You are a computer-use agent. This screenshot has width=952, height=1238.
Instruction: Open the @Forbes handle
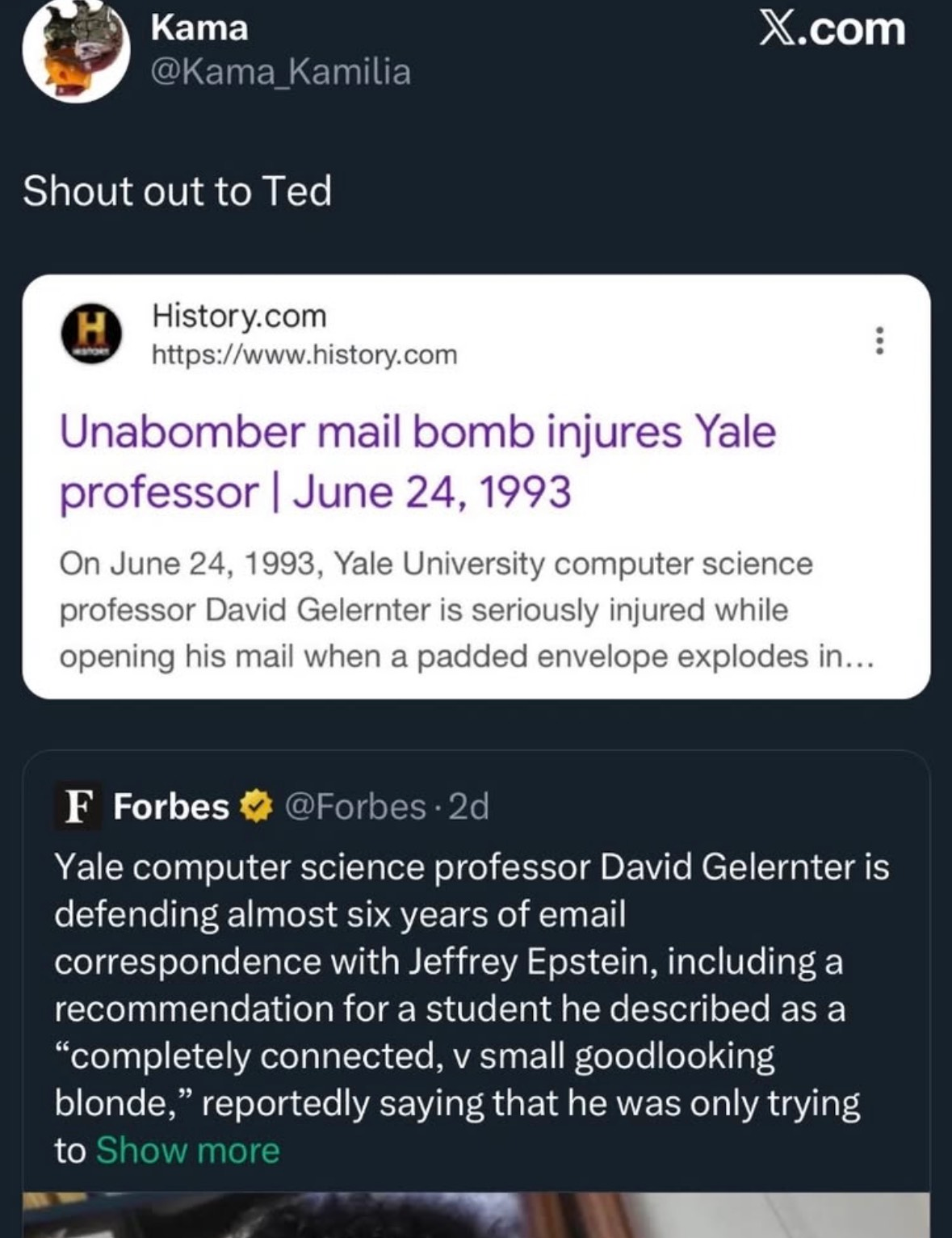point(355,807)
